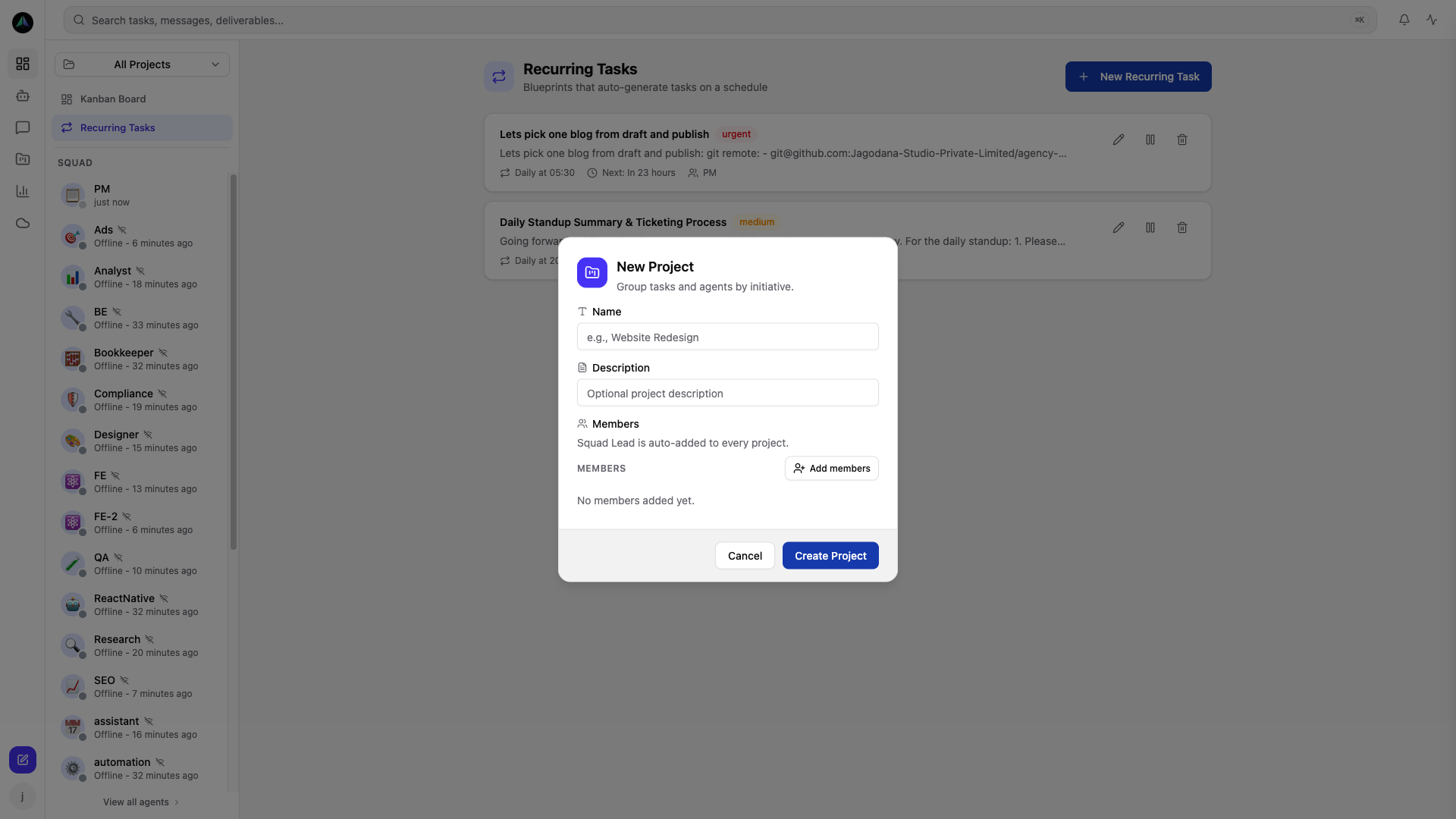Click the squad list scrollbar
1456x819 pixels.
(234, 362)
